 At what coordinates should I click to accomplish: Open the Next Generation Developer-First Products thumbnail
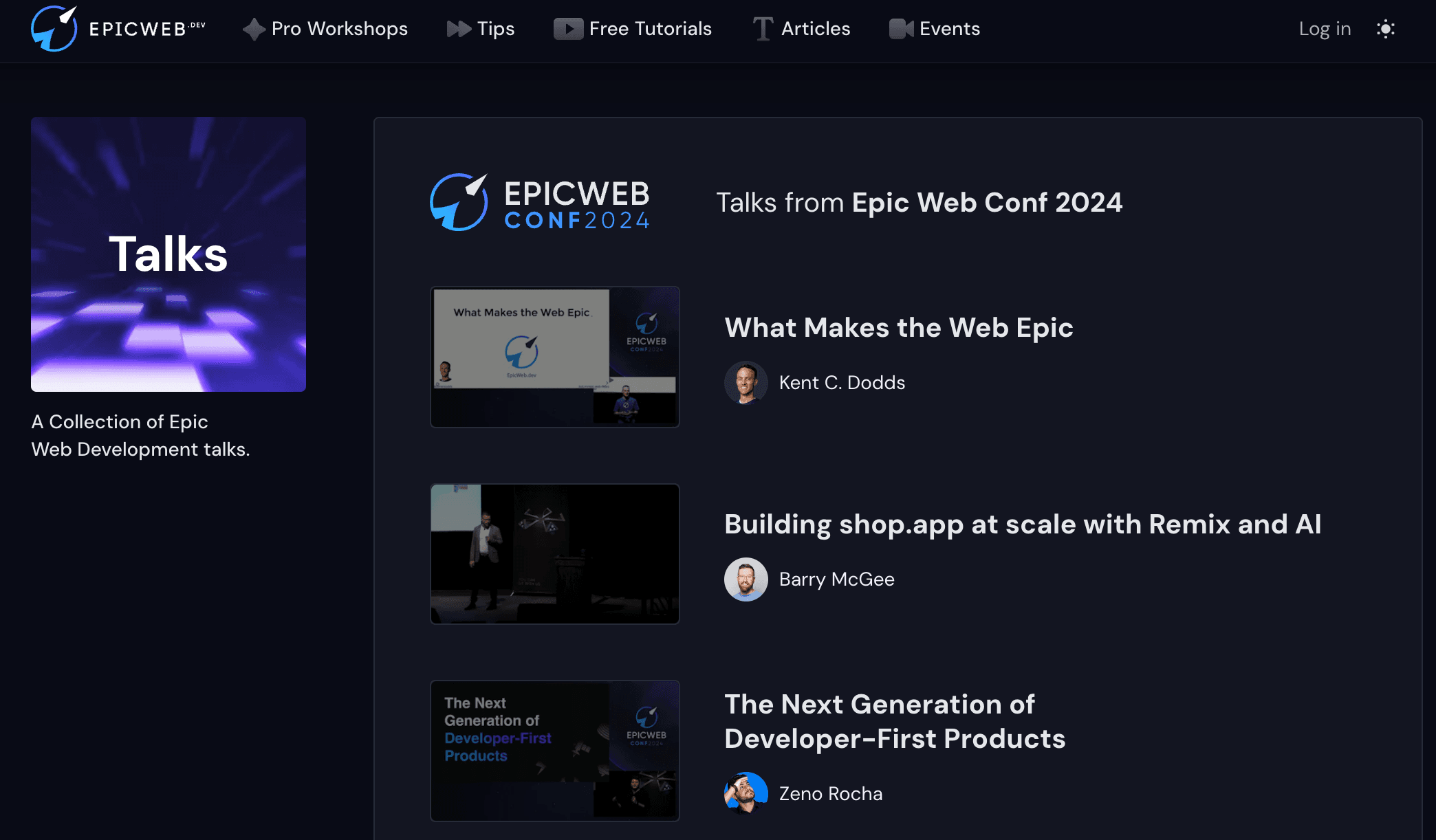point(554,751)
